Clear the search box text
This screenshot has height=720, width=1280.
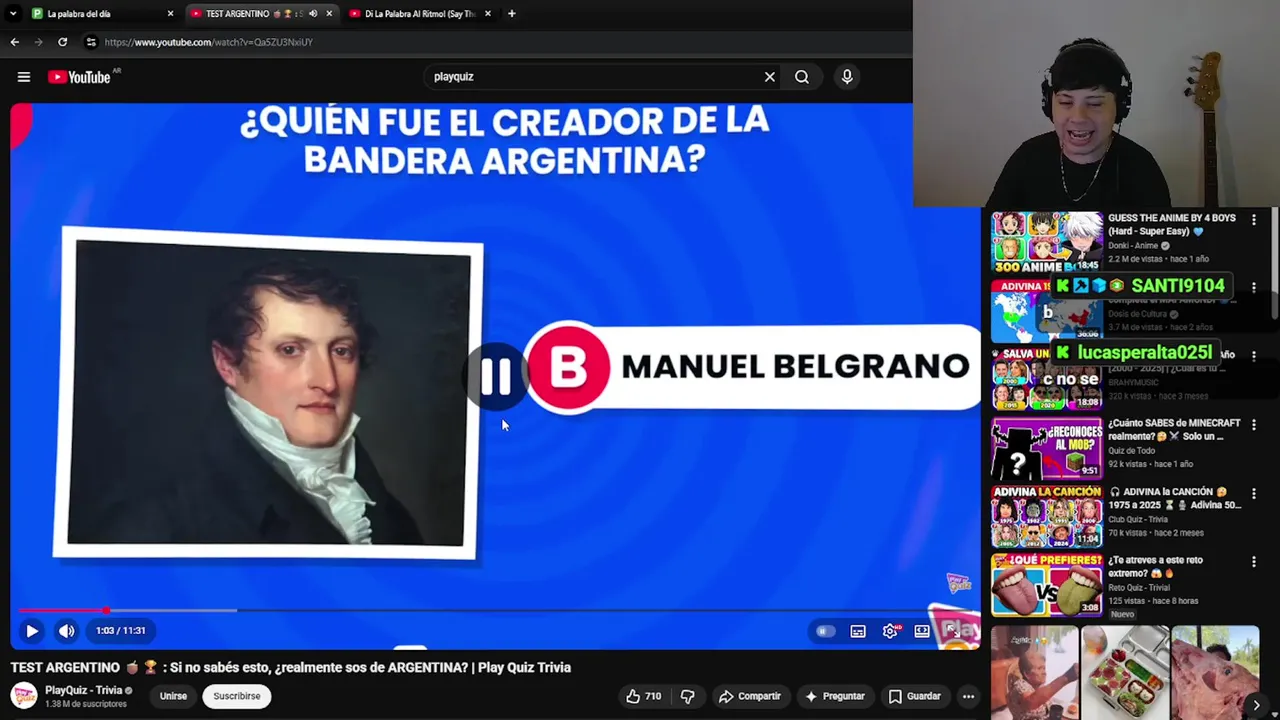(769, 77)
